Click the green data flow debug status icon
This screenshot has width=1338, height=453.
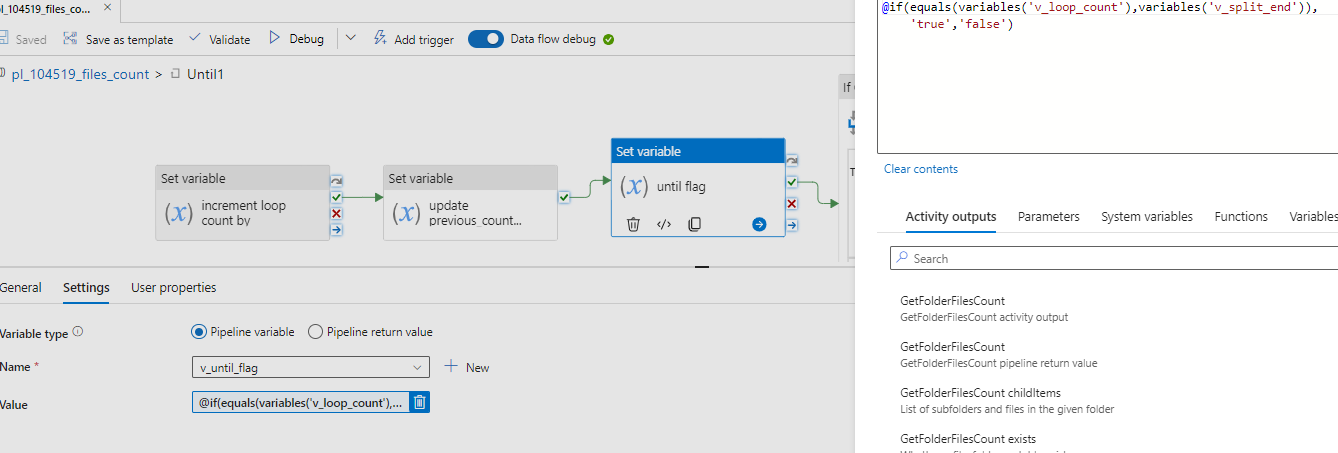[x=609, y=40]
